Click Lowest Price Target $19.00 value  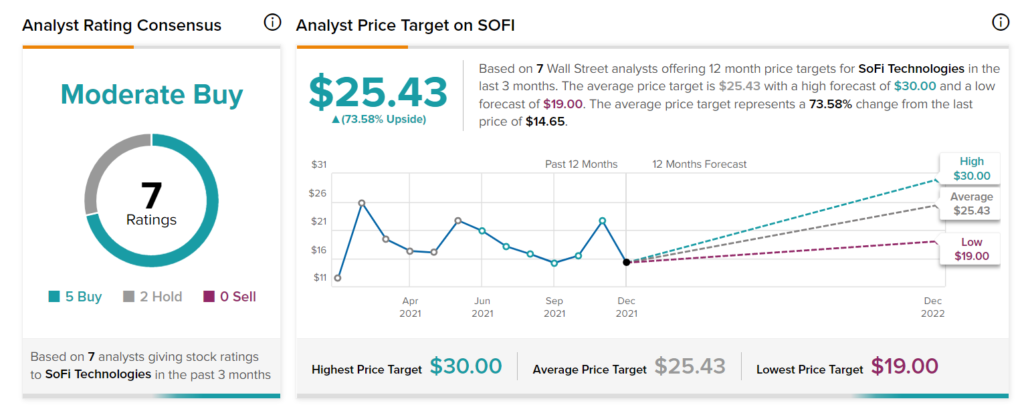pos(905,366)
